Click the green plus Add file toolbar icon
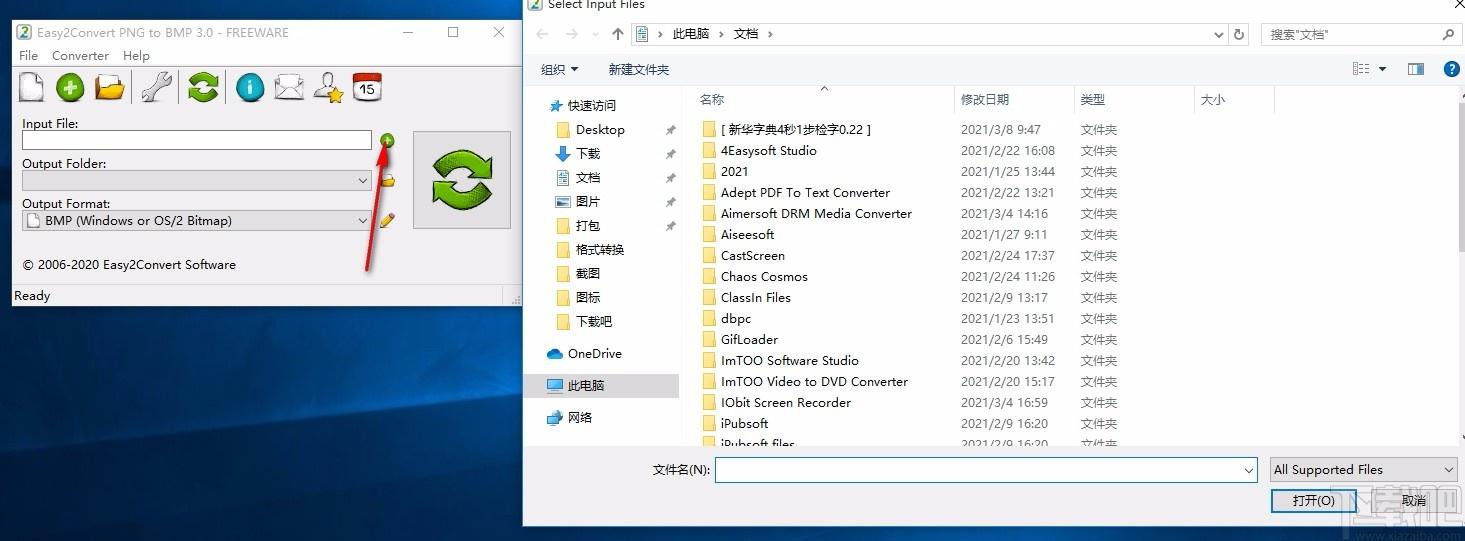Screen dimensions: 1465x541 click(70, 88)
